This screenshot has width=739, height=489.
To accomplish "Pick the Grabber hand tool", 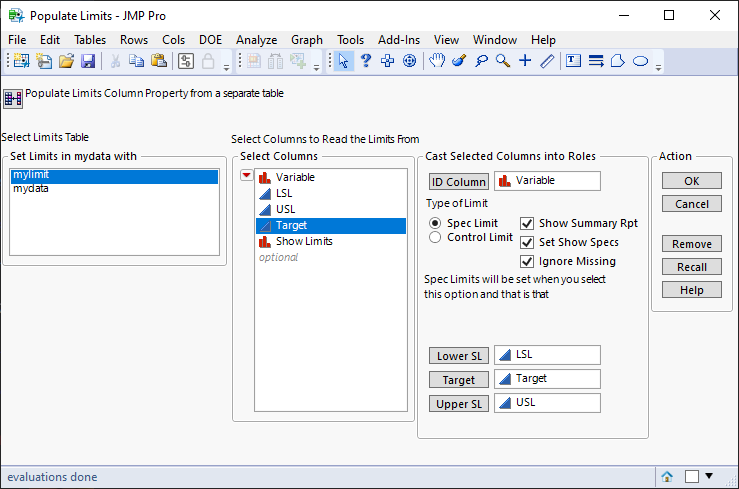I will coord(437,61).
